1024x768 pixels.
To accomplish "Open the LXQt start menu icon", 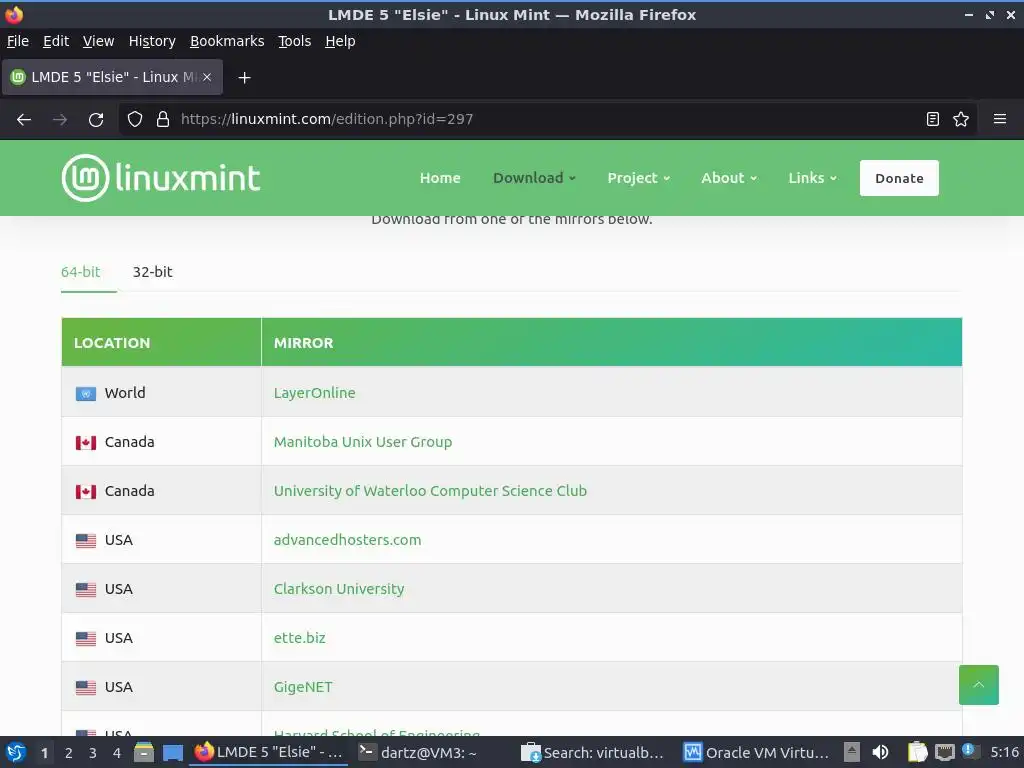I will [16, 752].
